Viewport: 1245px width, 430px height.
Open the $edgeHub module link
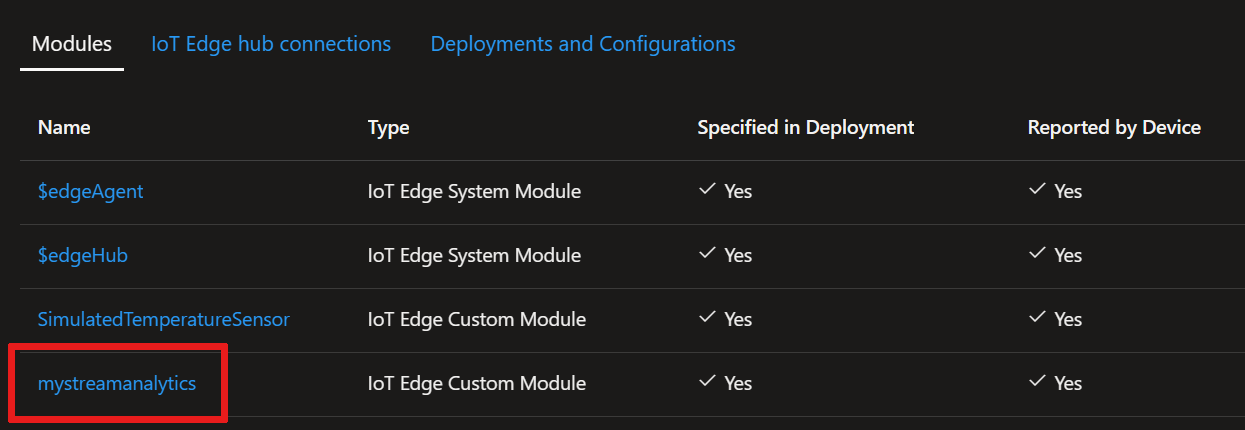pyautogui.click(x=83, y=255)
